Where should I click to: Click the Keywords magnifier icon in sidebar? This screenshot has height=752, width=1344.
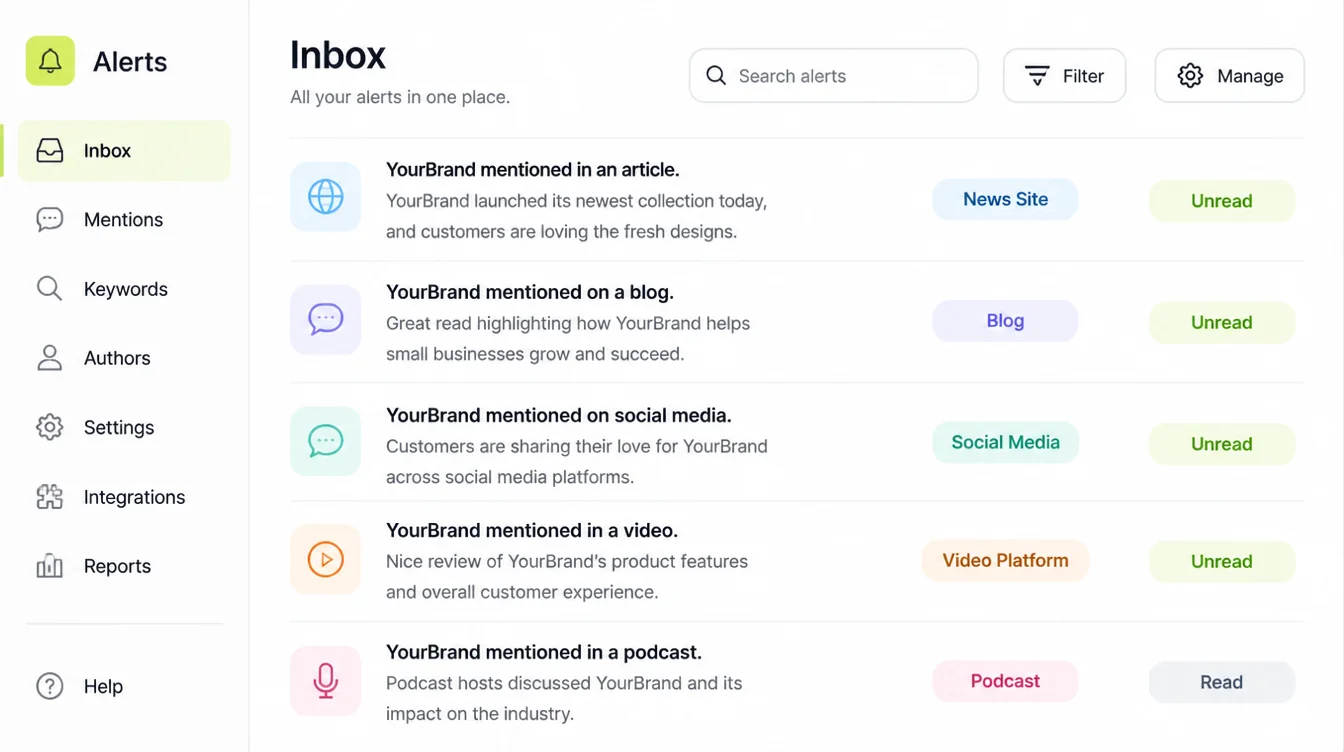tap(50, 289)
